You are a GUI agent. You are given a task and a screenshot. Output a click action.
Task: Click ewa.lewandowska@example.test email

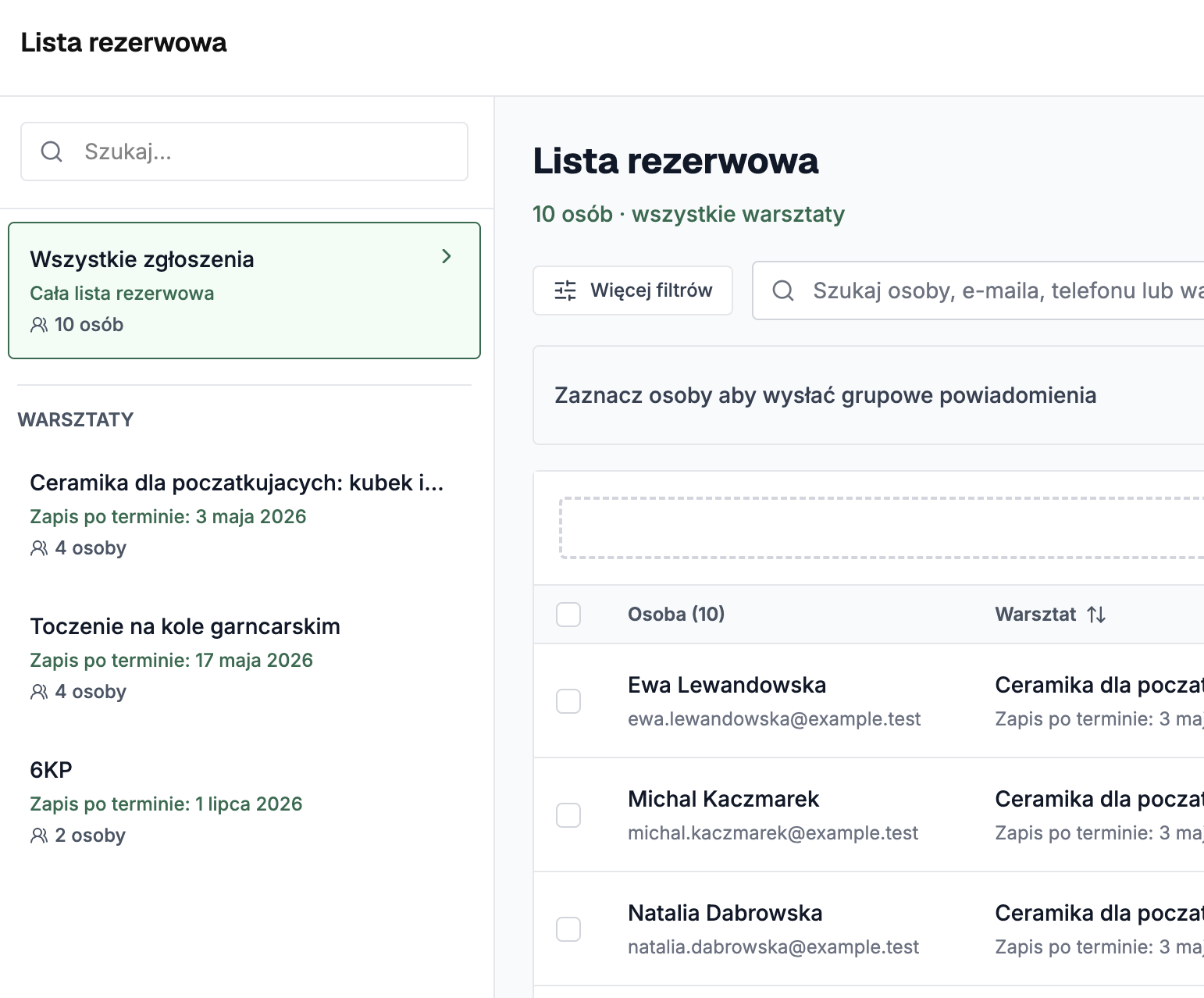click(x=775, y=719)
